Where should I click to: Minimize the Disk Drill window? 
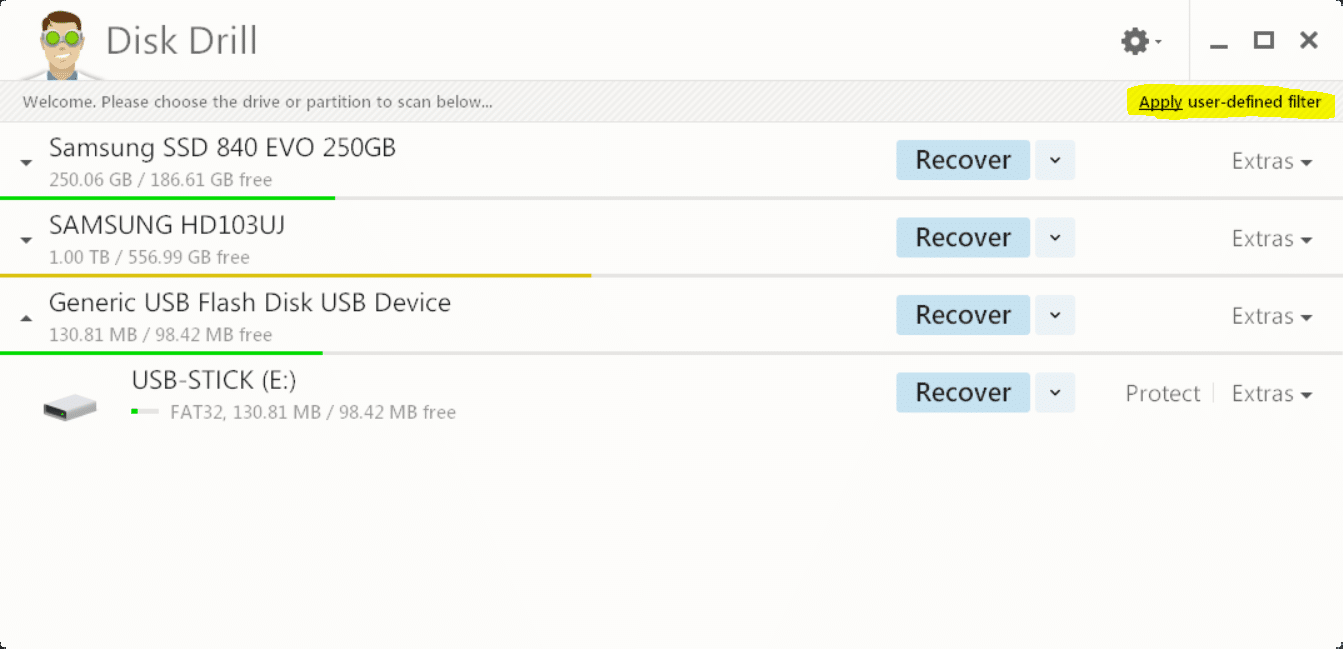click(1218, 43)
